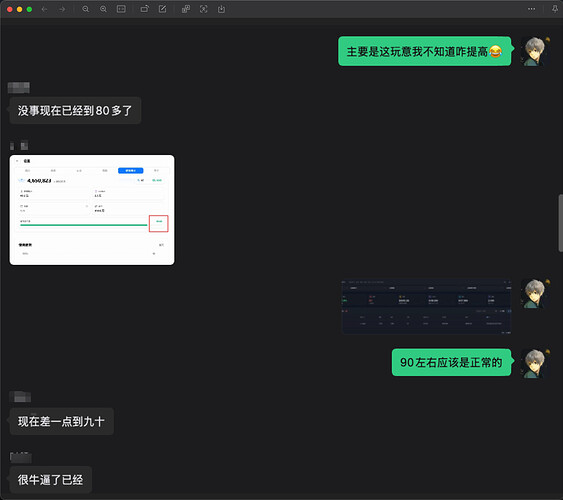Save the image with the download icon

pyautogui.click(x=221, y=9)
